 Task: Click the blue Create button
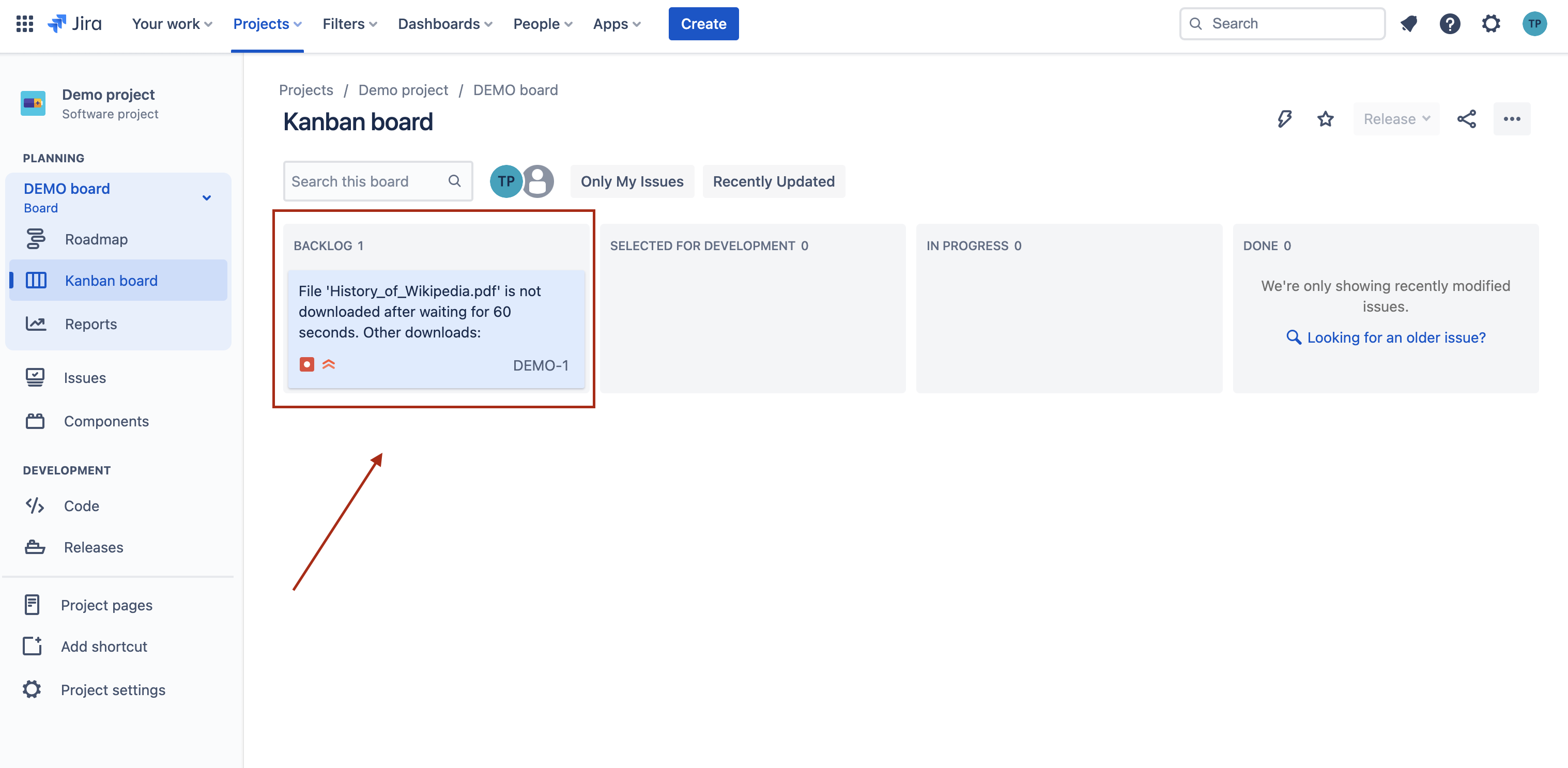pos(703,24)
